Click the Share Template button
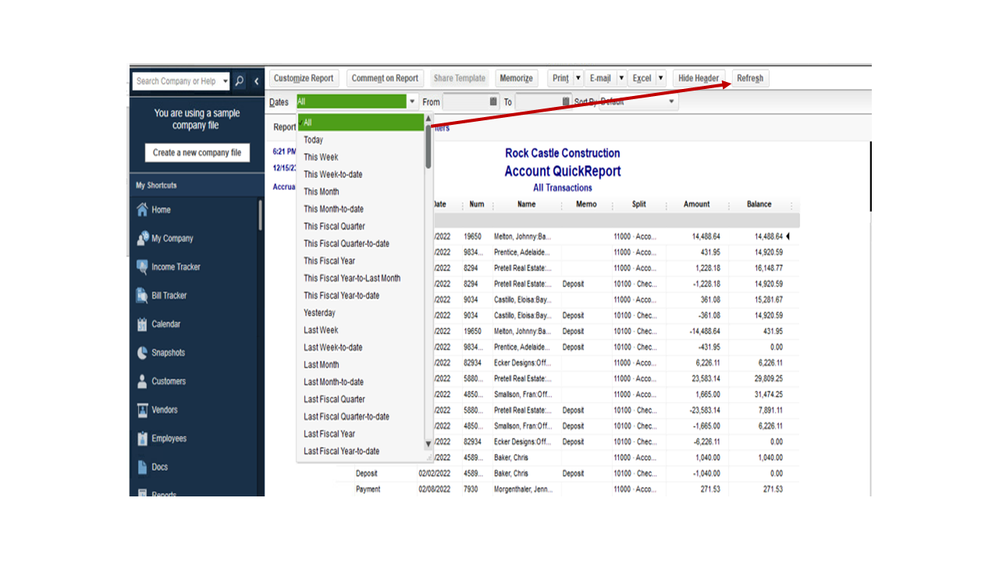The image size is (999, 562). pyautogui.click(x=459, y=78)
